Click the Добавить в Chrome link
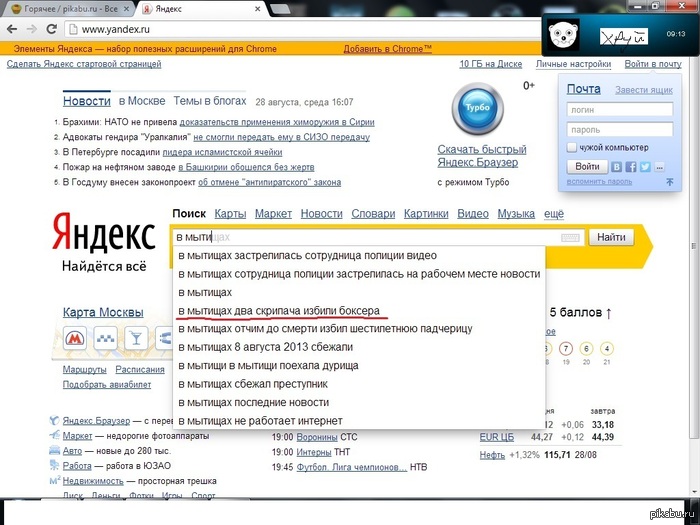This screenshot has width=700, height=525. click(x=388, y=49)
